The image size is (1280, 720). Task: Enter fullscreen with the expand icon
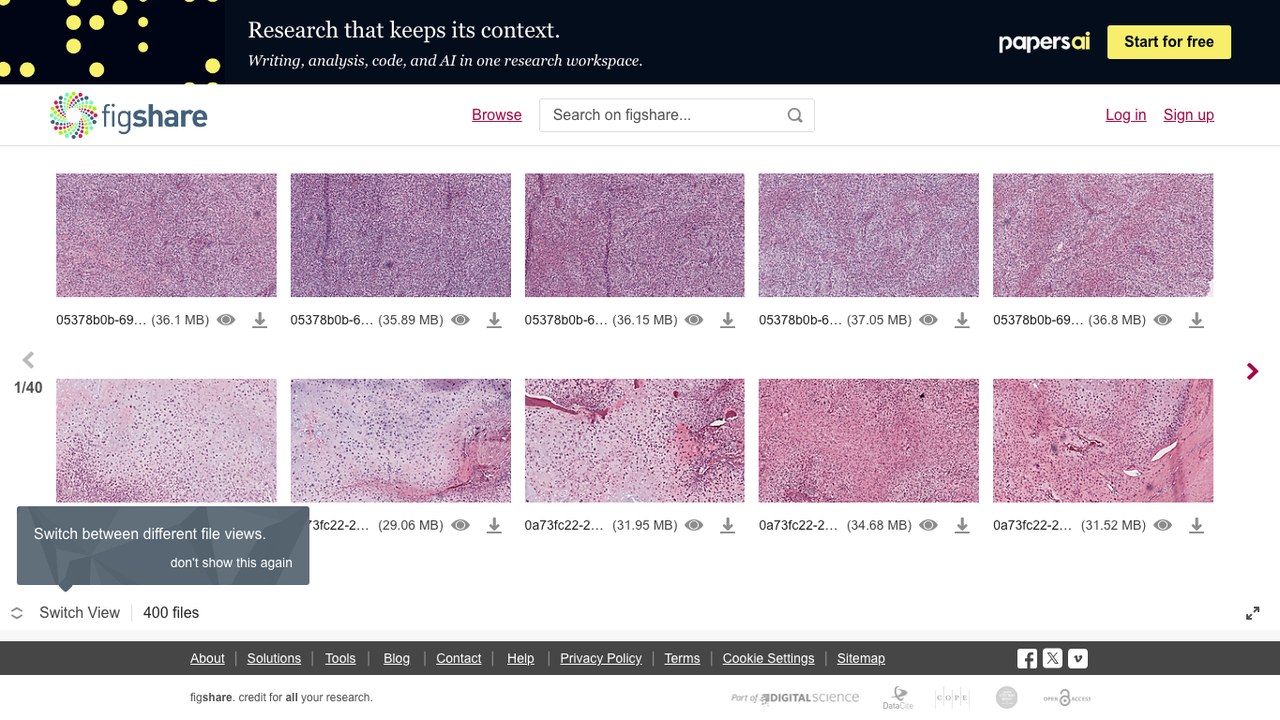(x=1252, y=613)
